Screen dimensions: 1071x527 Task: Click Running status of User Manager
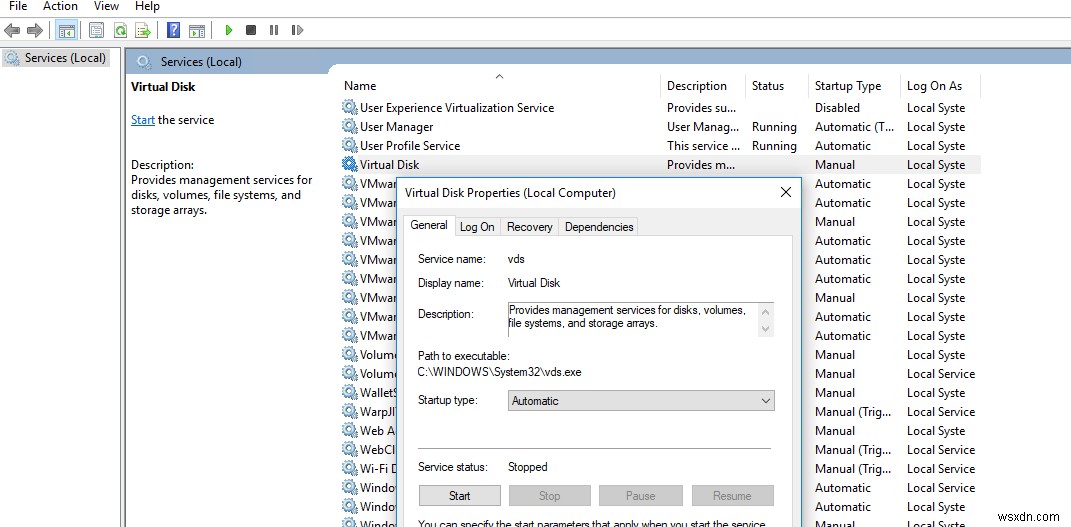point(774,126)
